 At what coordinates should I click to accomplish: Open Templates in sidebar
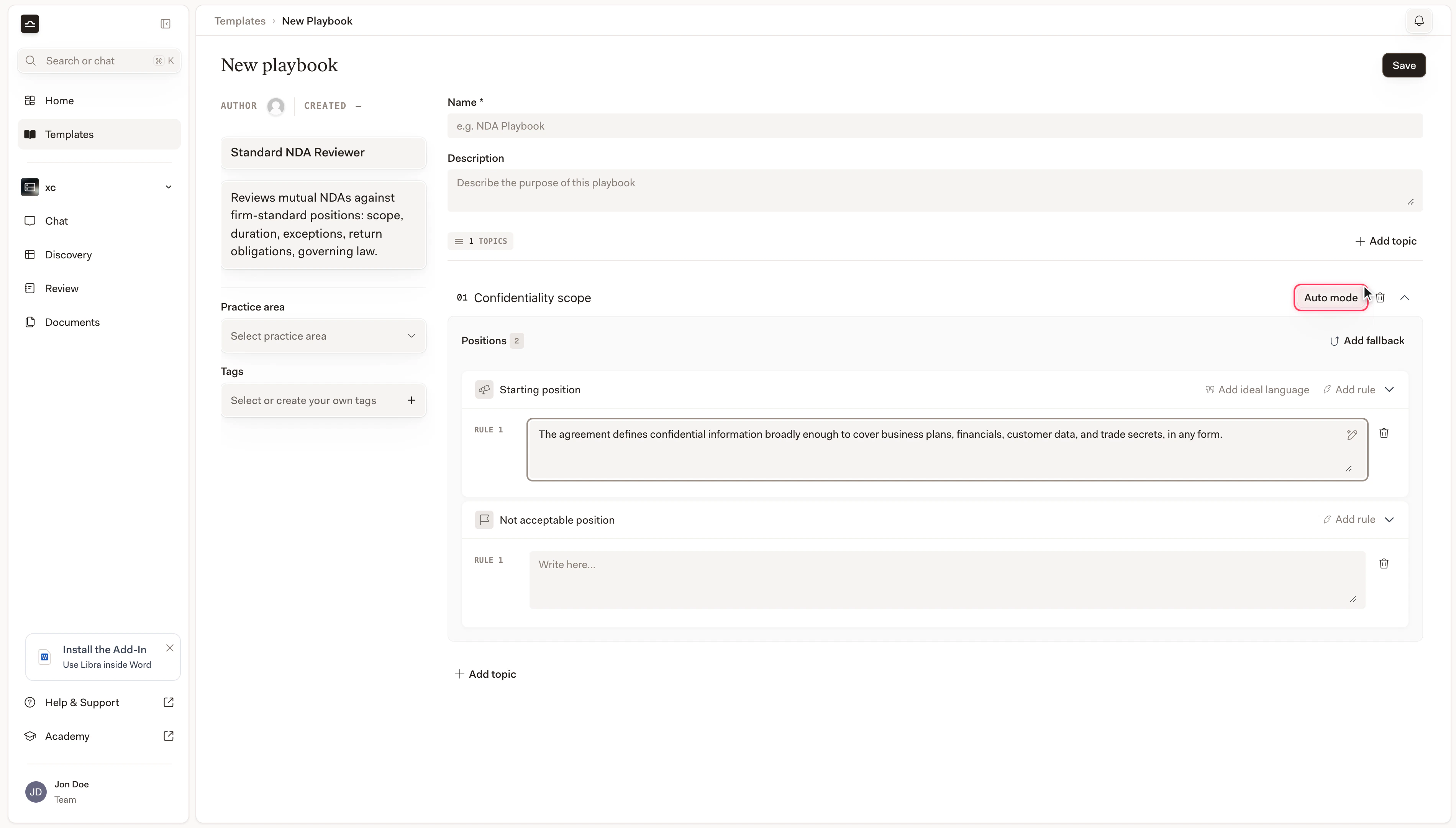coord(99,134)
